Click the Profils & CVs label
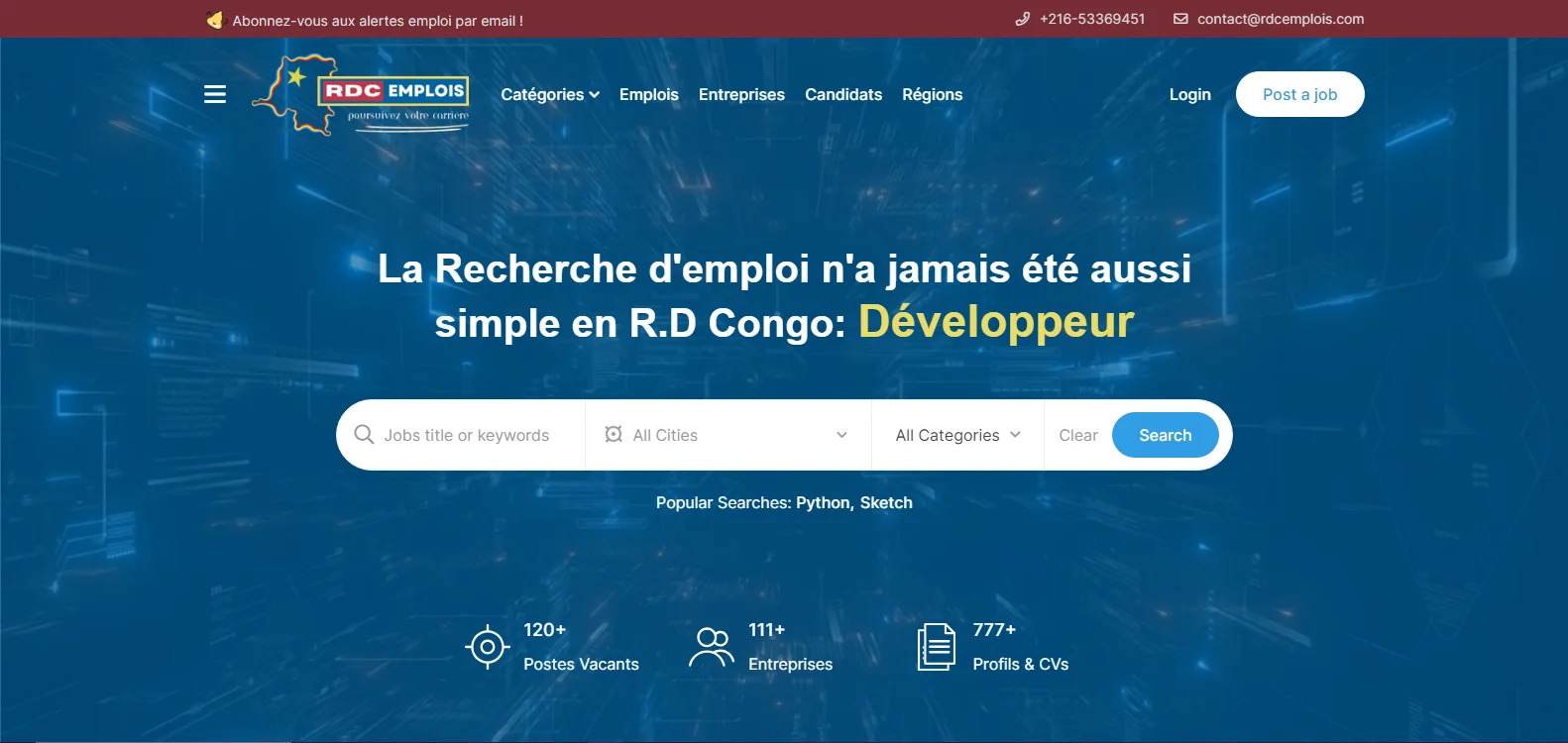Image resolution: width=1568 pixels, height=743 pixels. (1021, 664)
